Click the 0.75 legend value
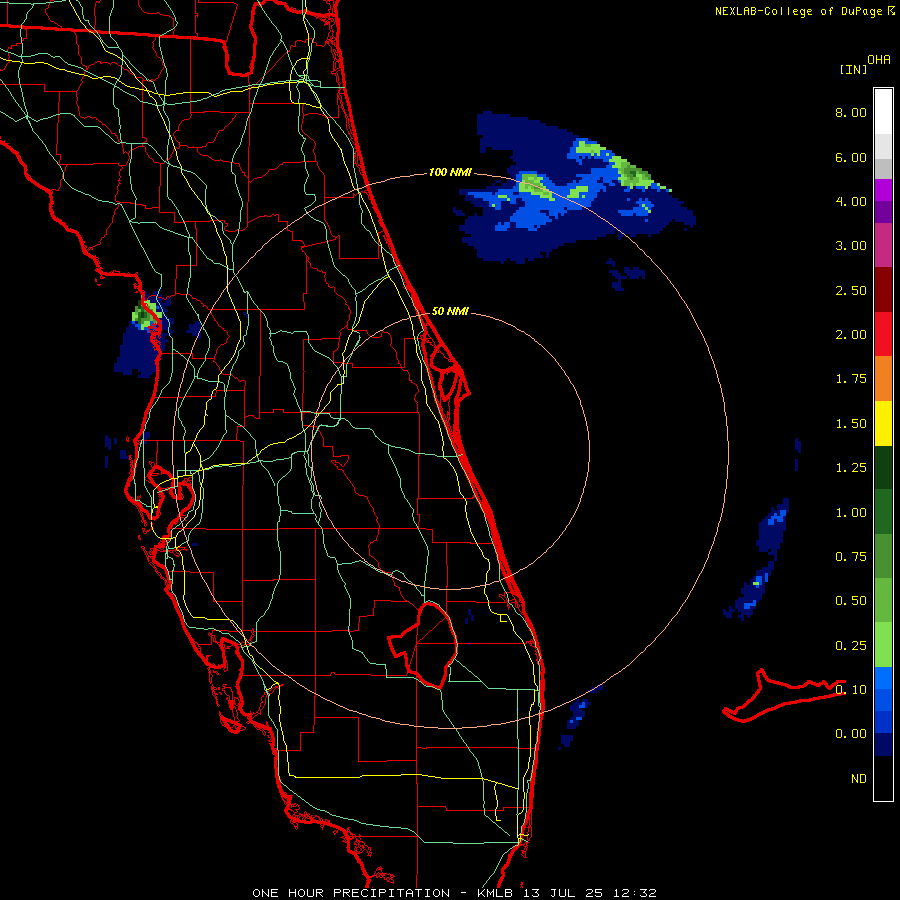The height and width of the screenshot is (900, 900). [851, 557]
